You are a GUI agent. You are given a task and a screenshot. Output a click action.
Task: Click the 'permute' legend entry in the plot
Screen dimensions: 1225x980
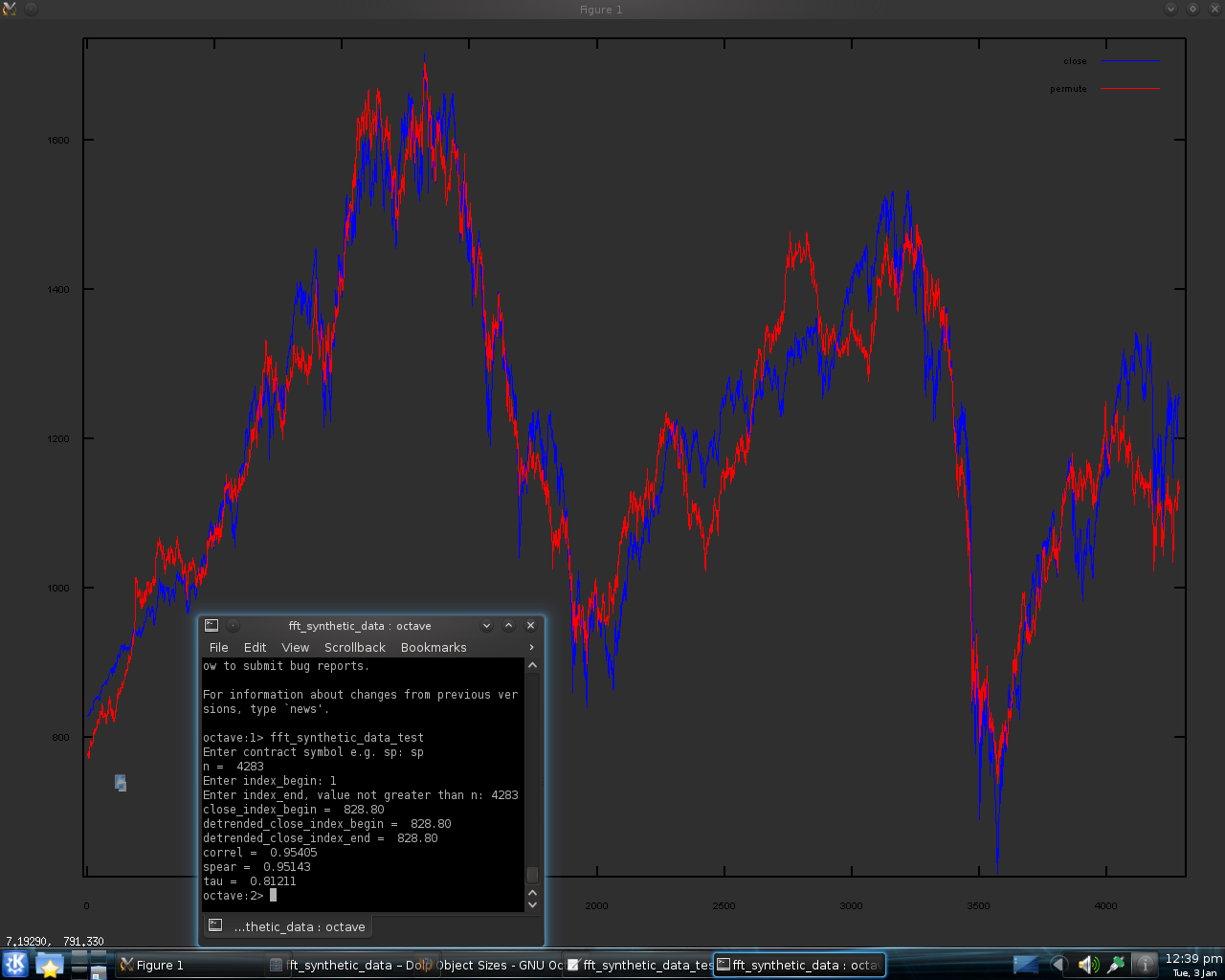(1104, 89)
